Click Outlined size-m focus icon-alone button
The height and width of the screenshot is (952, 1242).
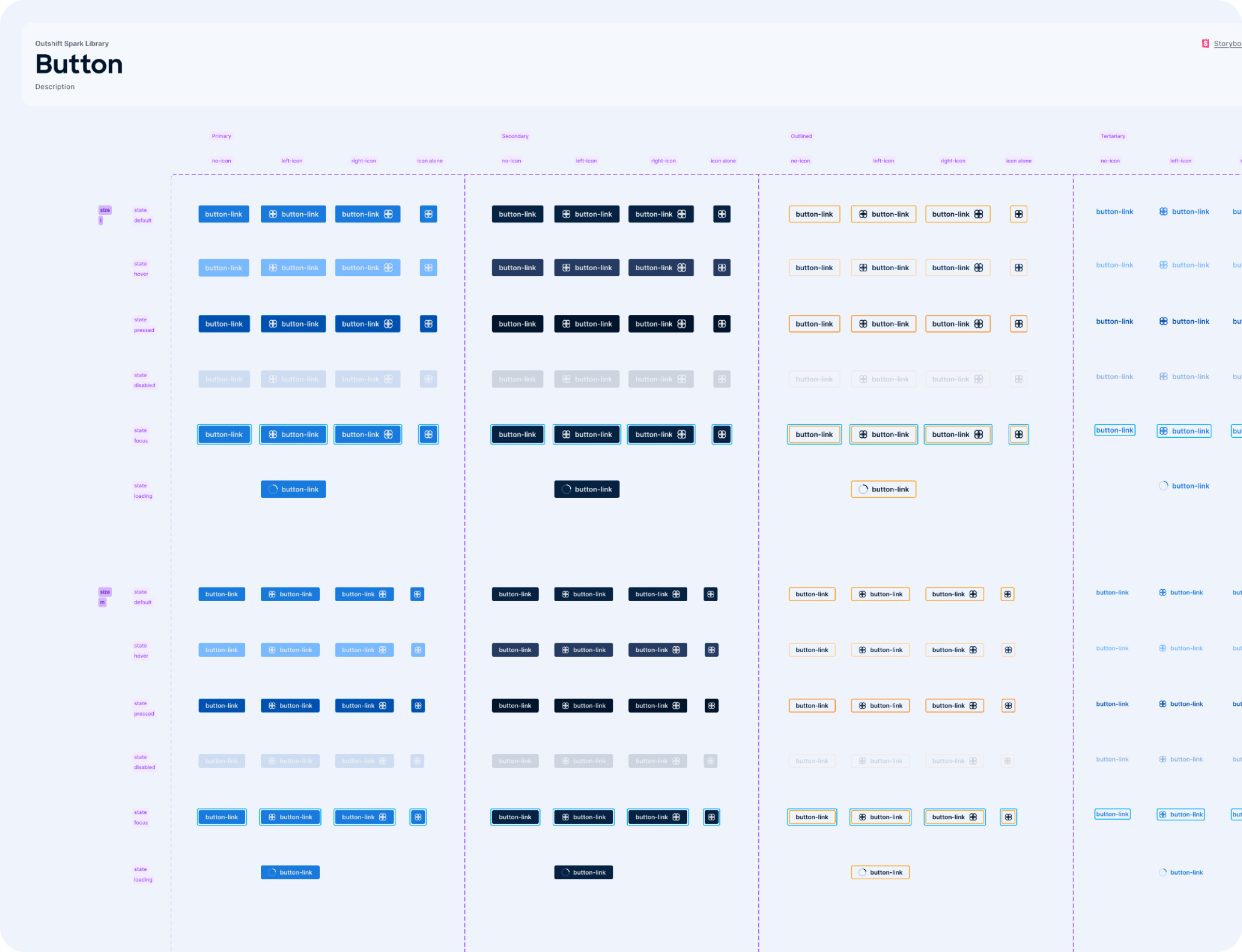[1009, 817]
